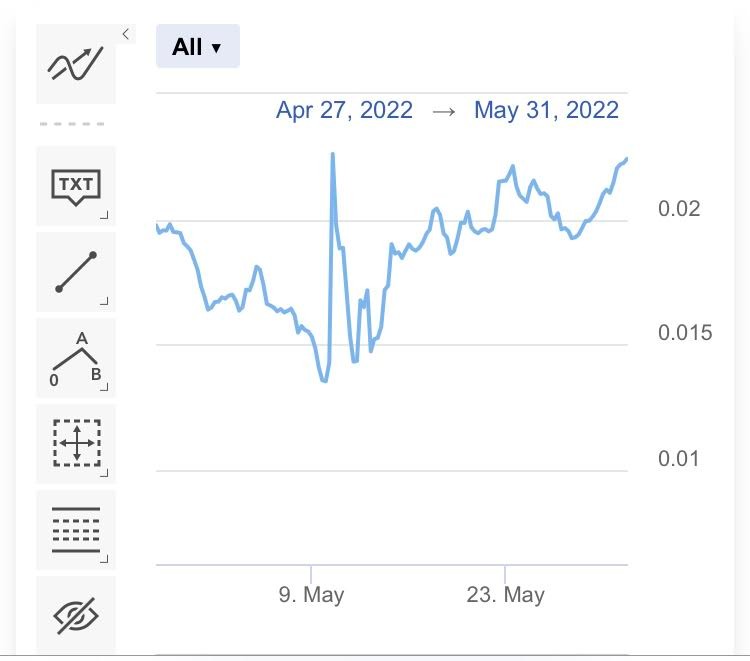Click the May 31, 2022 end date
The width and height of the screenshot is (750, 661).
click(546, 110)
